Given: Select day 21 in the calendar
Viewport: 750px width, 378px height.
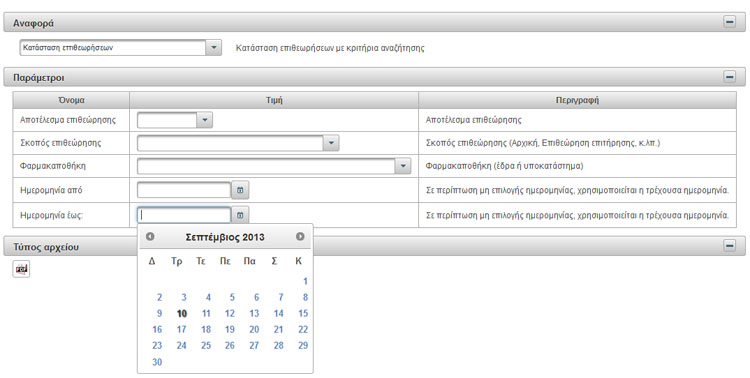Looking at the screenshot, I should pyautogui.click(x=279, y=329).
